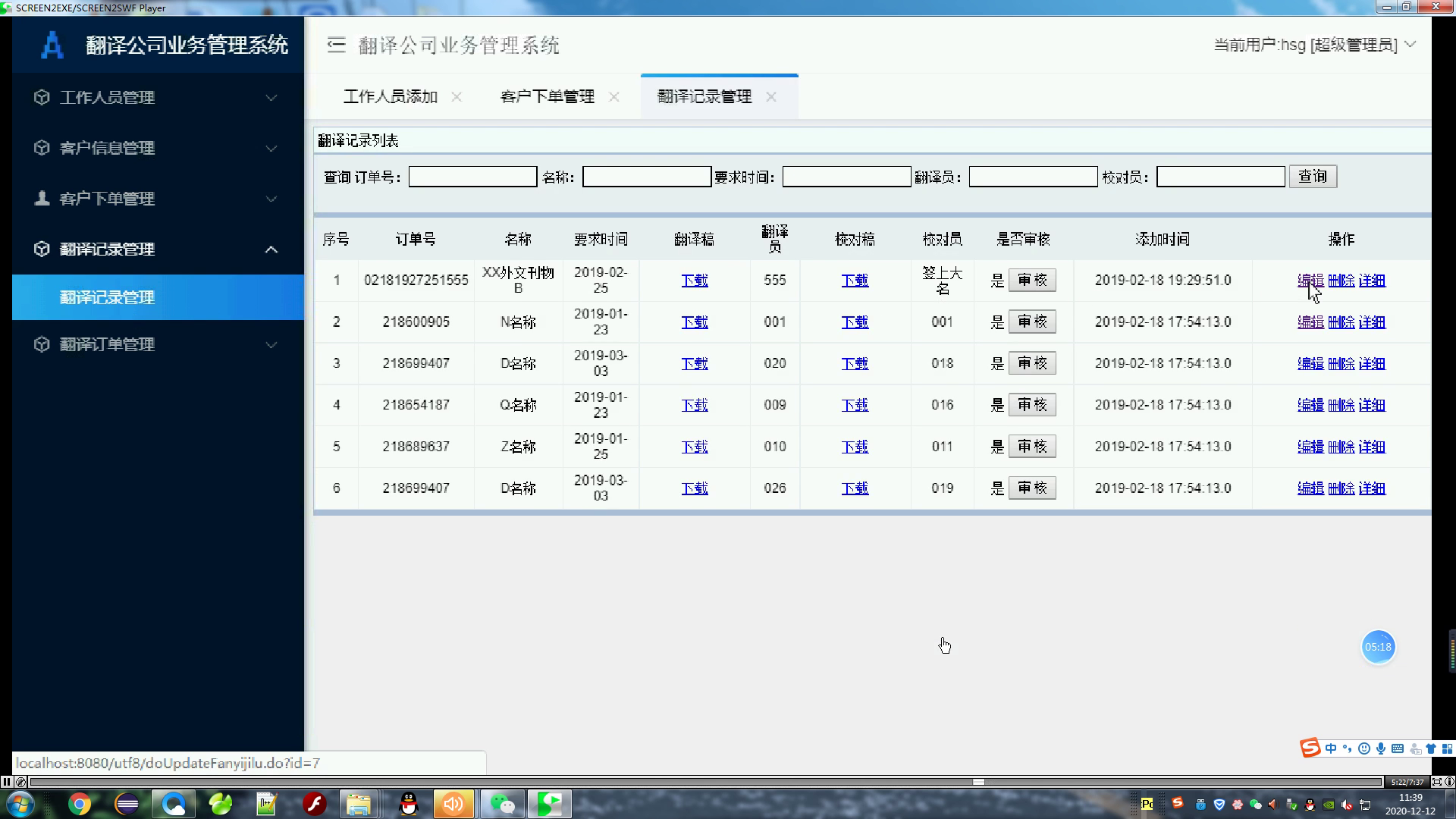Open the current user hsg dropdown
1456x819 pixels.
[x=1315, y=45]
